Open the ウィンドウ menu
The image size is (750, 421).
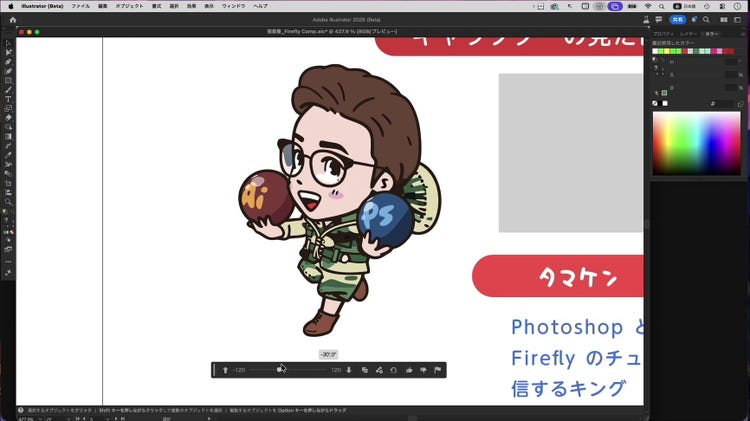pyautogui.click(x=233, y=5)
